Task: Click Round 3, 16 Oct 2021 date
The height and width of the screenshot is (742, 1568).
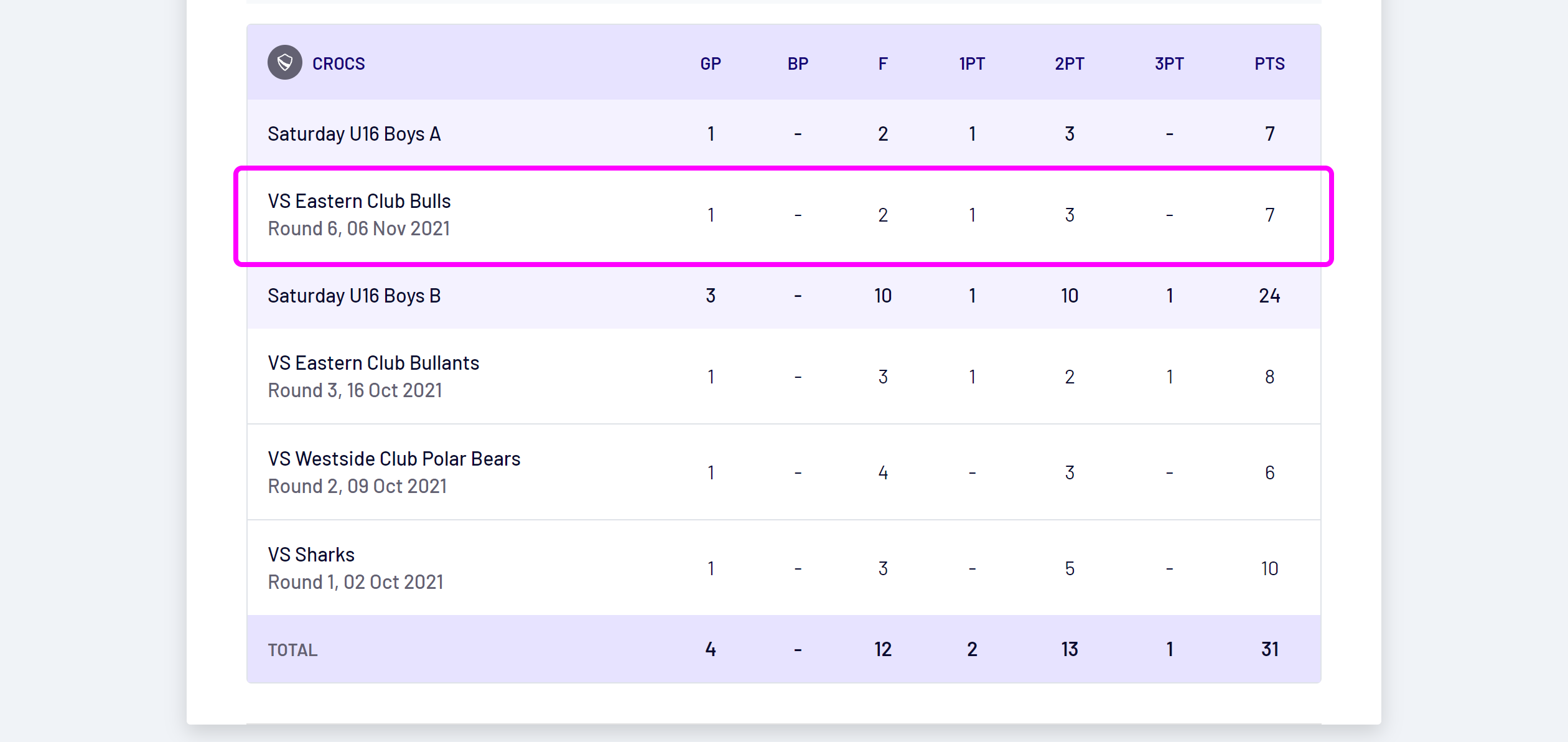Action: 355,390
